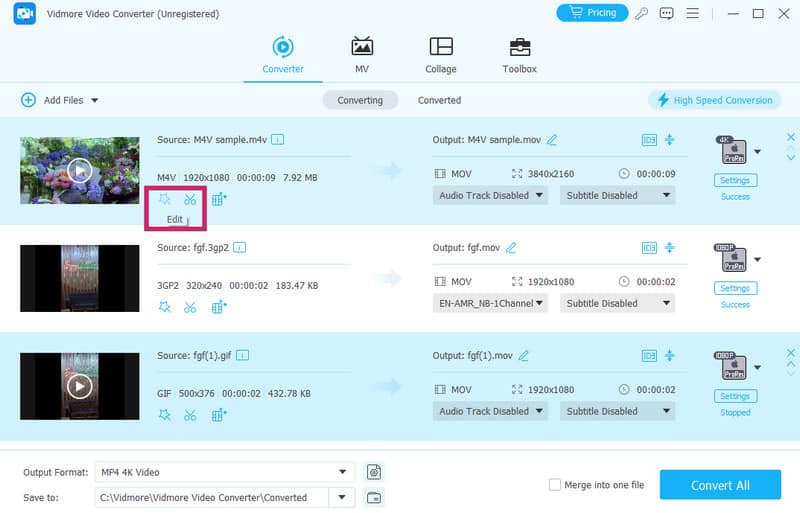Open the save folder icon next to Save to
Image resolution: width=800 pixels, height=513 pixels.
pos(374,497)
